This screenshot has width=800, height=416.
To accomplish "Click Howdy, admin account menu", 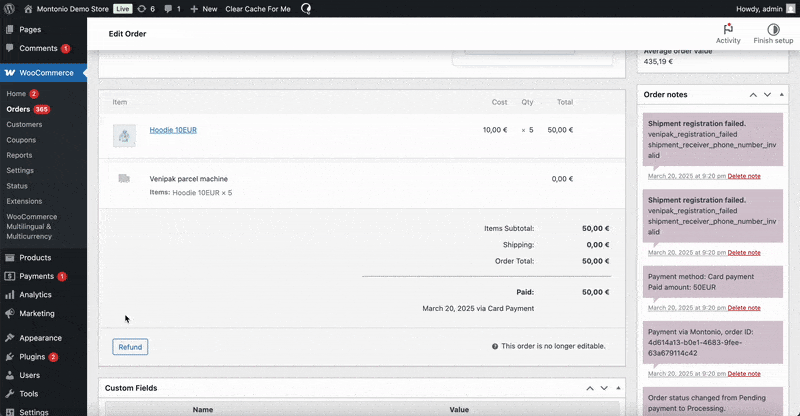I will [759, 9].
